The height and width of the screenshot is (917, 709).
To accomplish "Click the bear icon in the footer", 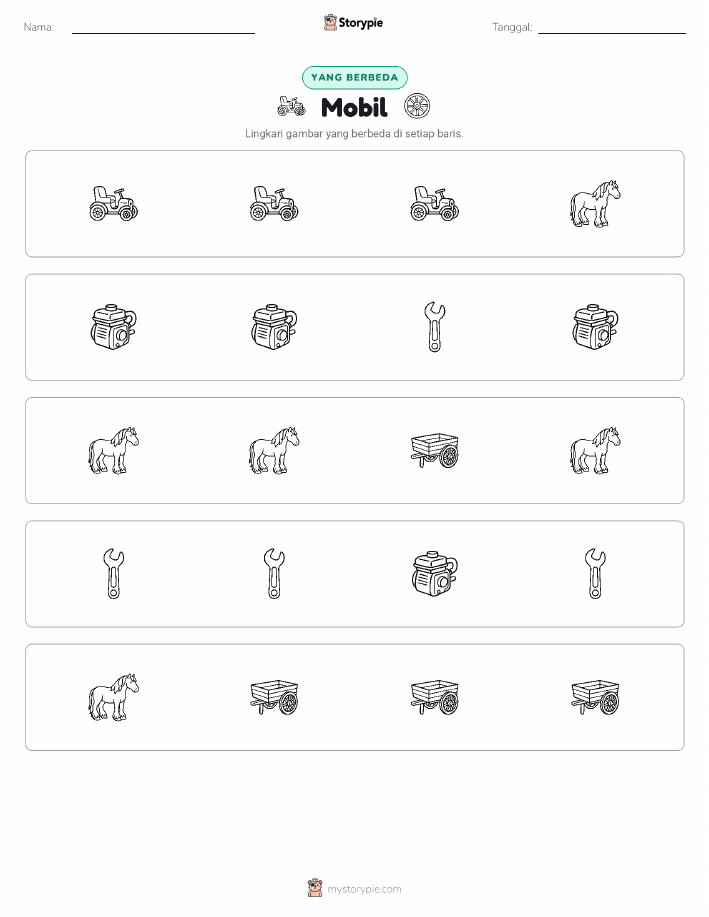I will pyautogui.click(x=315, y=888).
